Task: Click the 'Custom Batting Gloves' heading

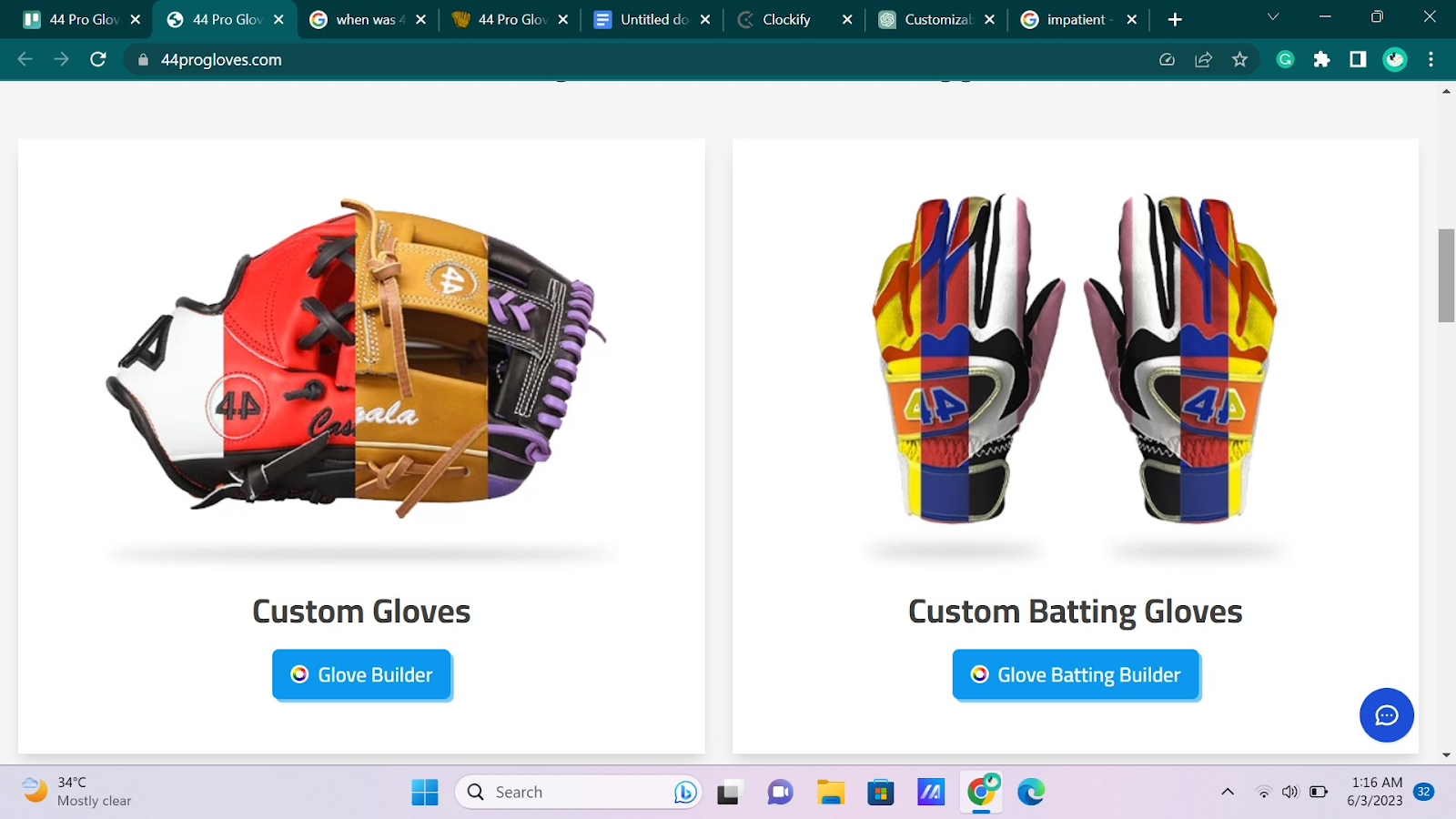Action: point(1075,612)
